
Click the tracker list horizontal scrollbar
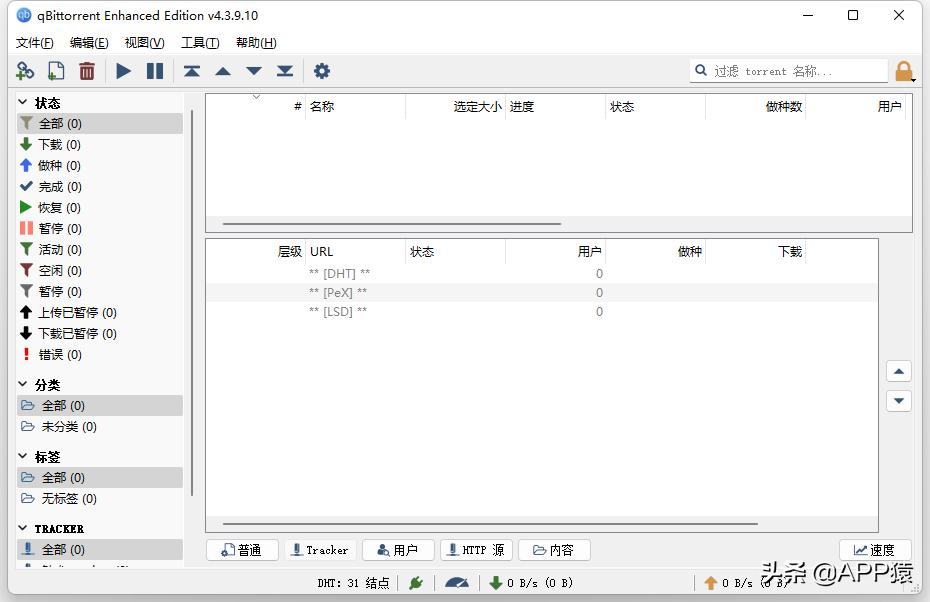pyautogui.click(x=490, y=524)
